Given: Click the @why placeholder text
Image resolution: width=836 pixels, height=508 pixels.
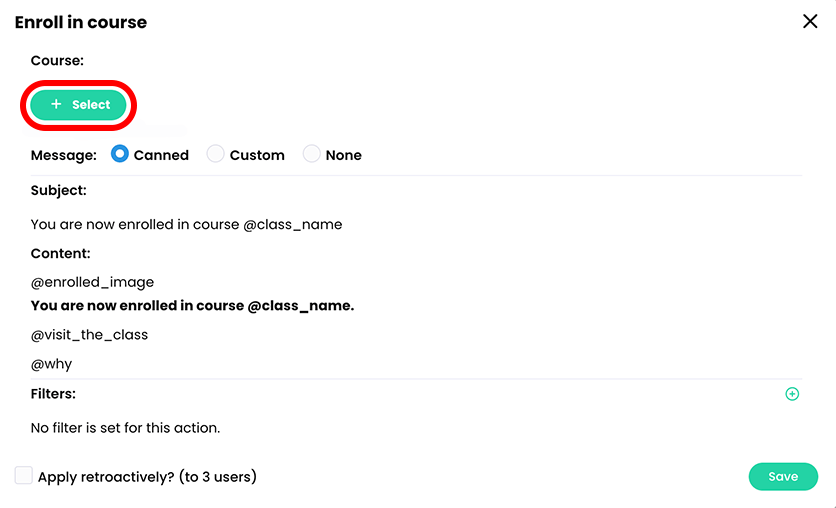Looking at the screenshot, I should (x=51, y=364).
